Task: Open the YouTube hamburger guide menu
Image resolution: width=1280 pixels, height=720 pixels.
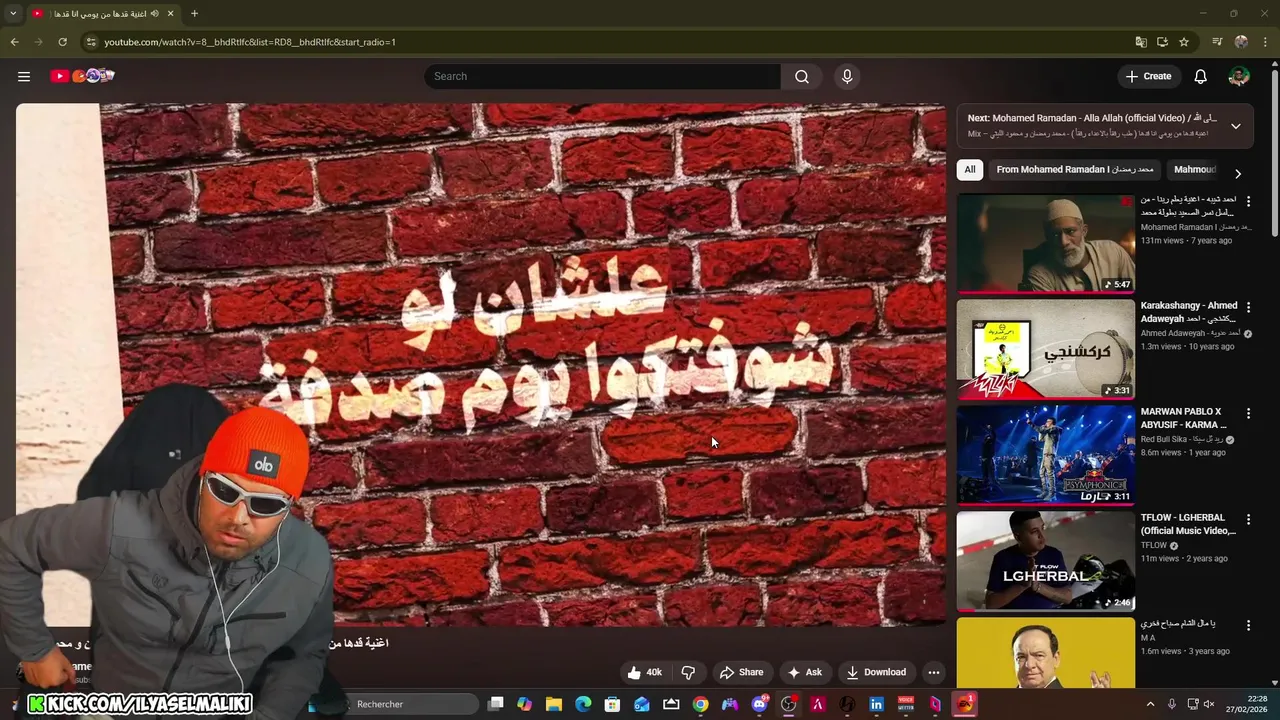Action: [x=24, y=76]
